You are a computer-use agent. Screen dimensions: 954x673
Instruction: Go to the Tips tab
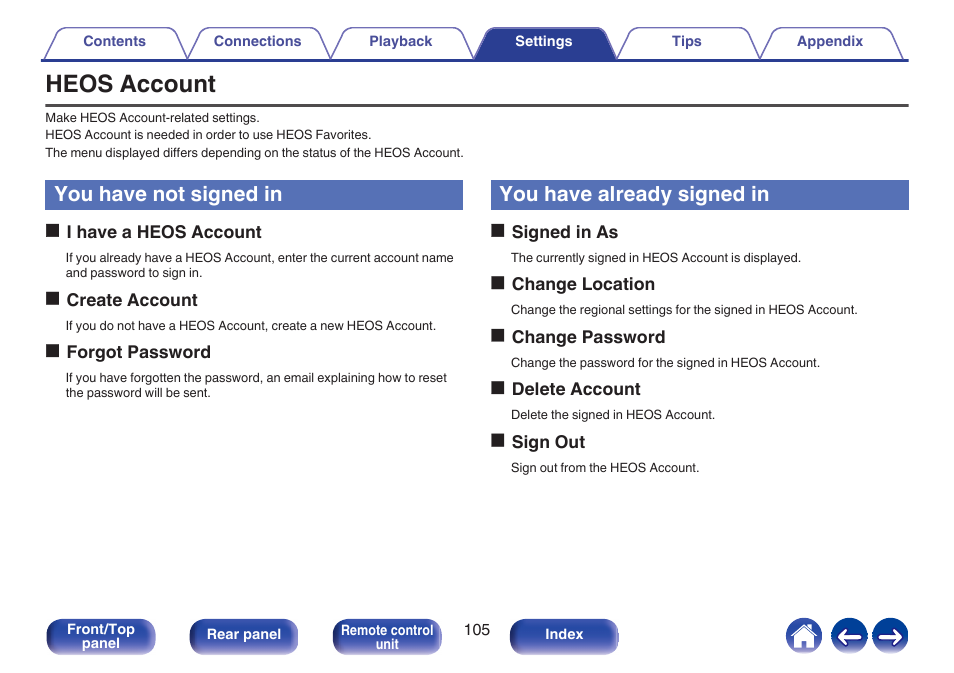(x=686, y=42)
